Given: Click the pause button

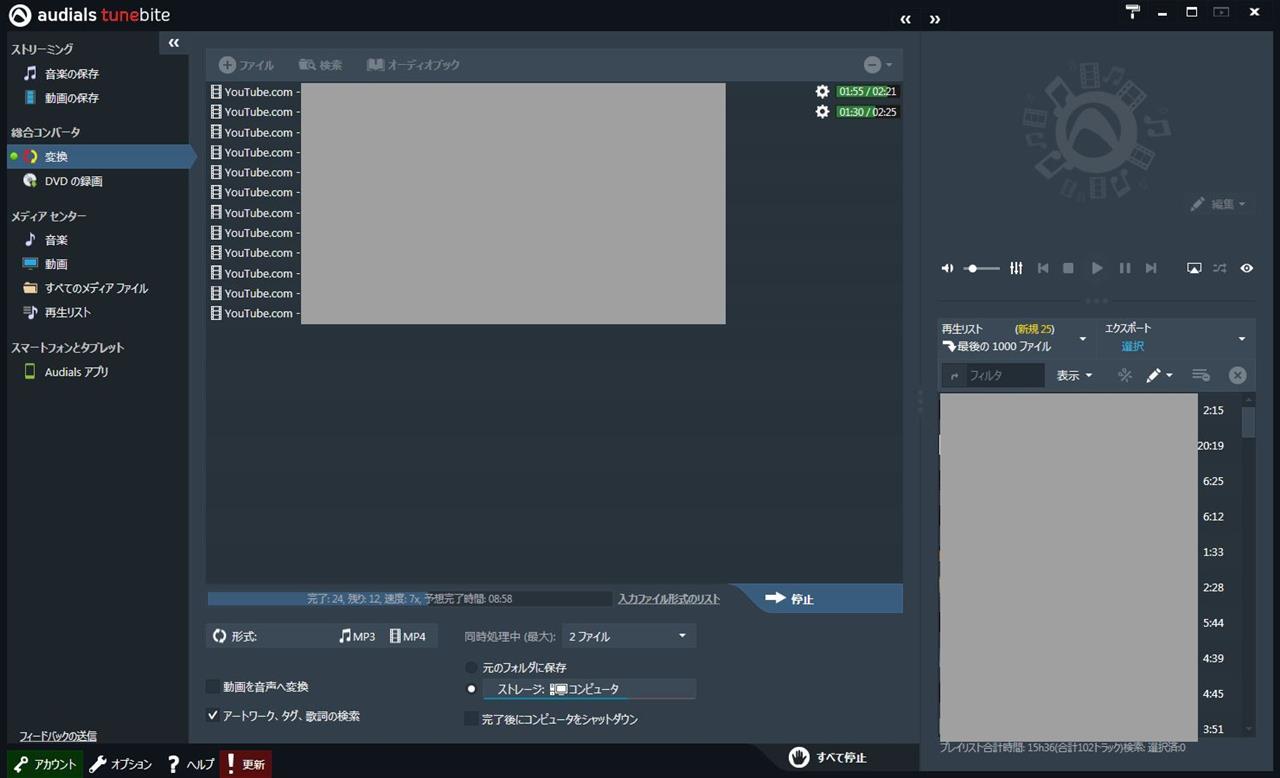Looking at the screenshot, I should click(x=1125, y=268).
